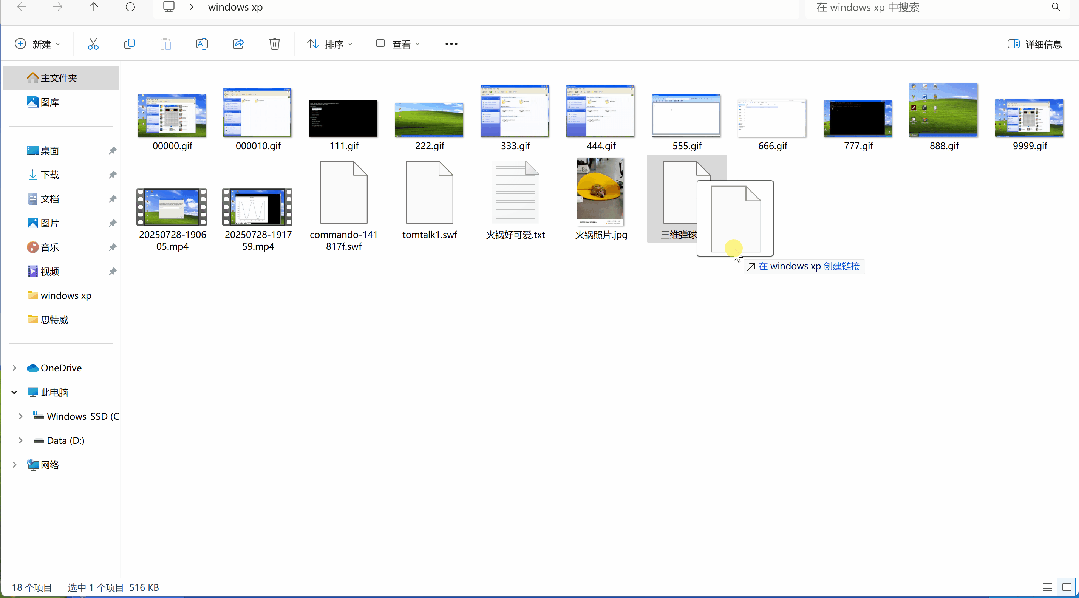Screen dimensions: 1079x598
Task: Click the Cut icon in the toolbar
Action: pos(94,43)
